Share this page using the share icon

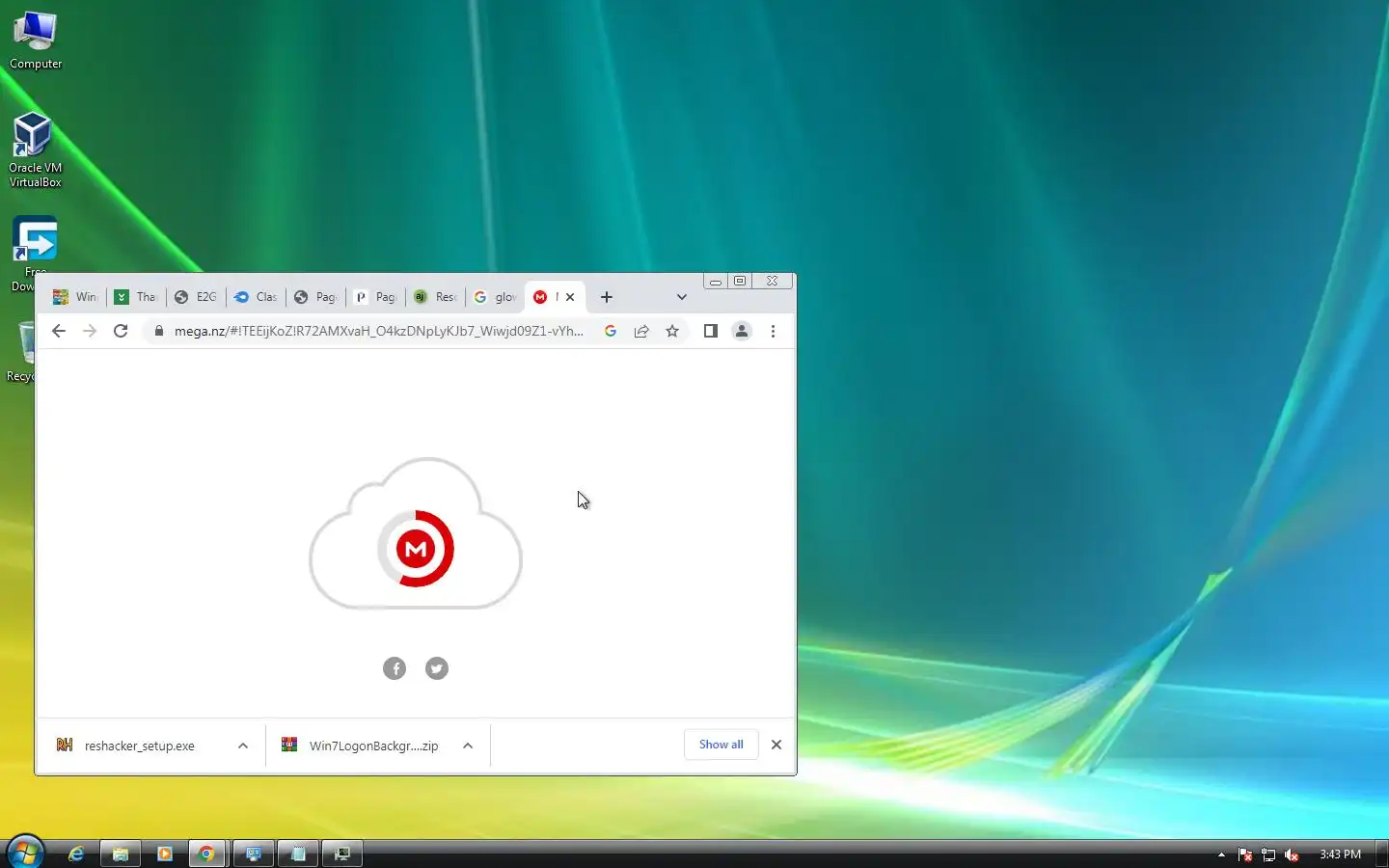click(641, 331)
